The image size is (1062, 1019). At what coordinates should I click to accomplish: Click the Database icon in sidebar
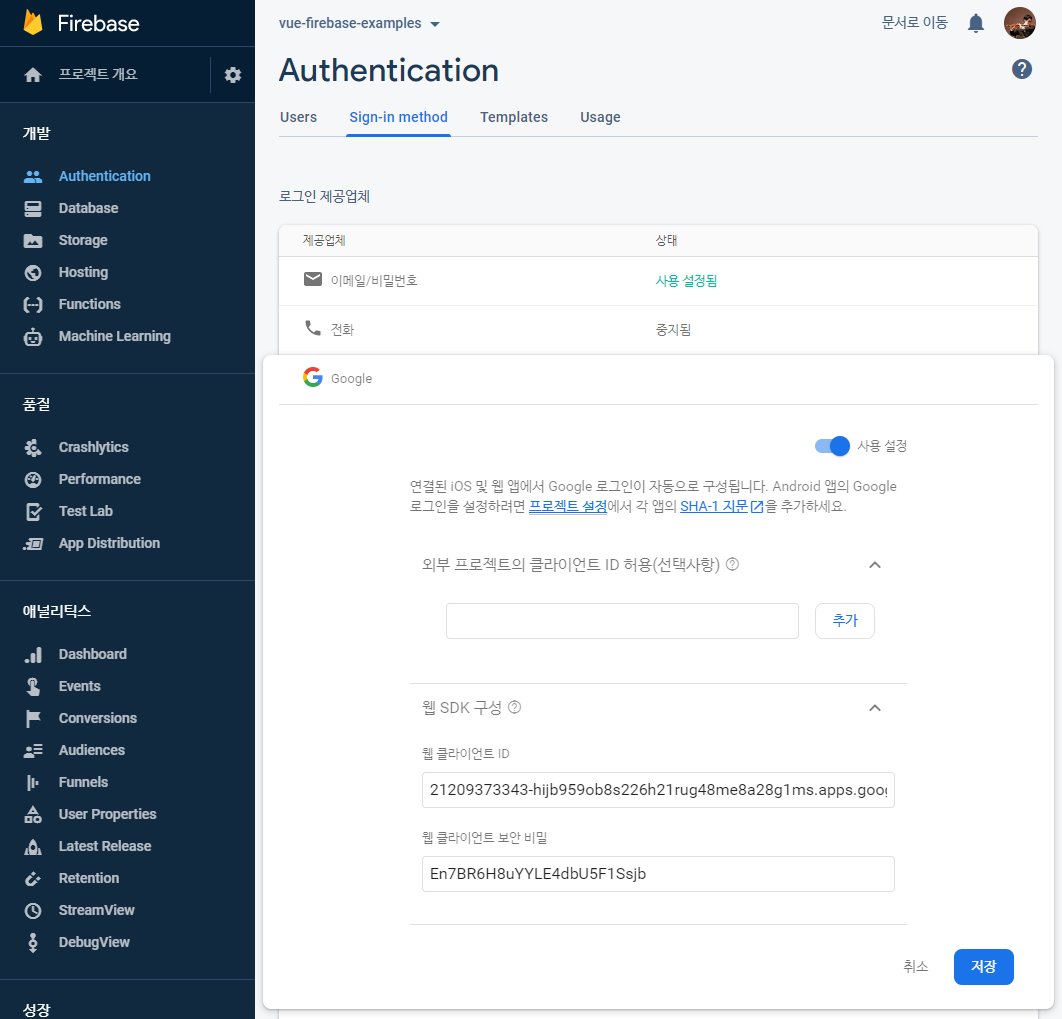pyautogui.click(x=33, y=209)
